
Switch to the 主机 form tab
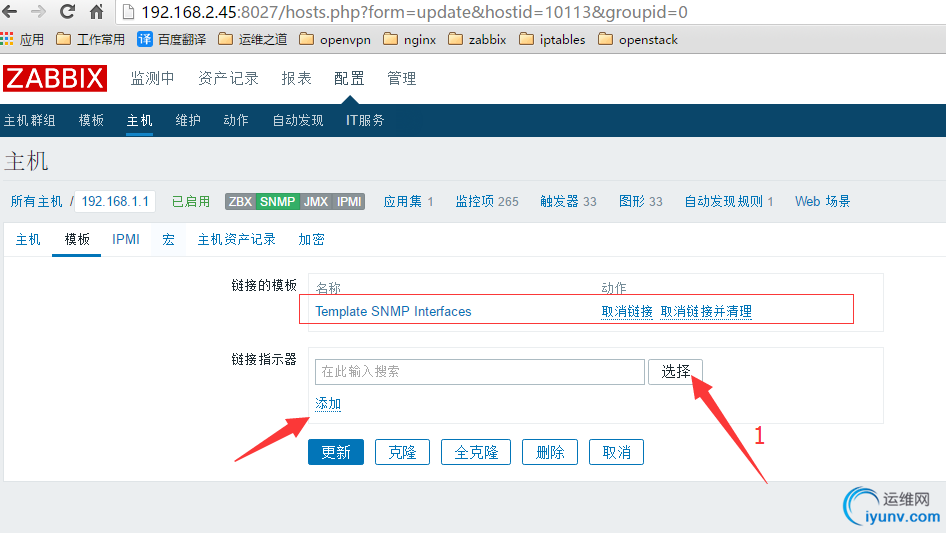[x=28, y=240]
